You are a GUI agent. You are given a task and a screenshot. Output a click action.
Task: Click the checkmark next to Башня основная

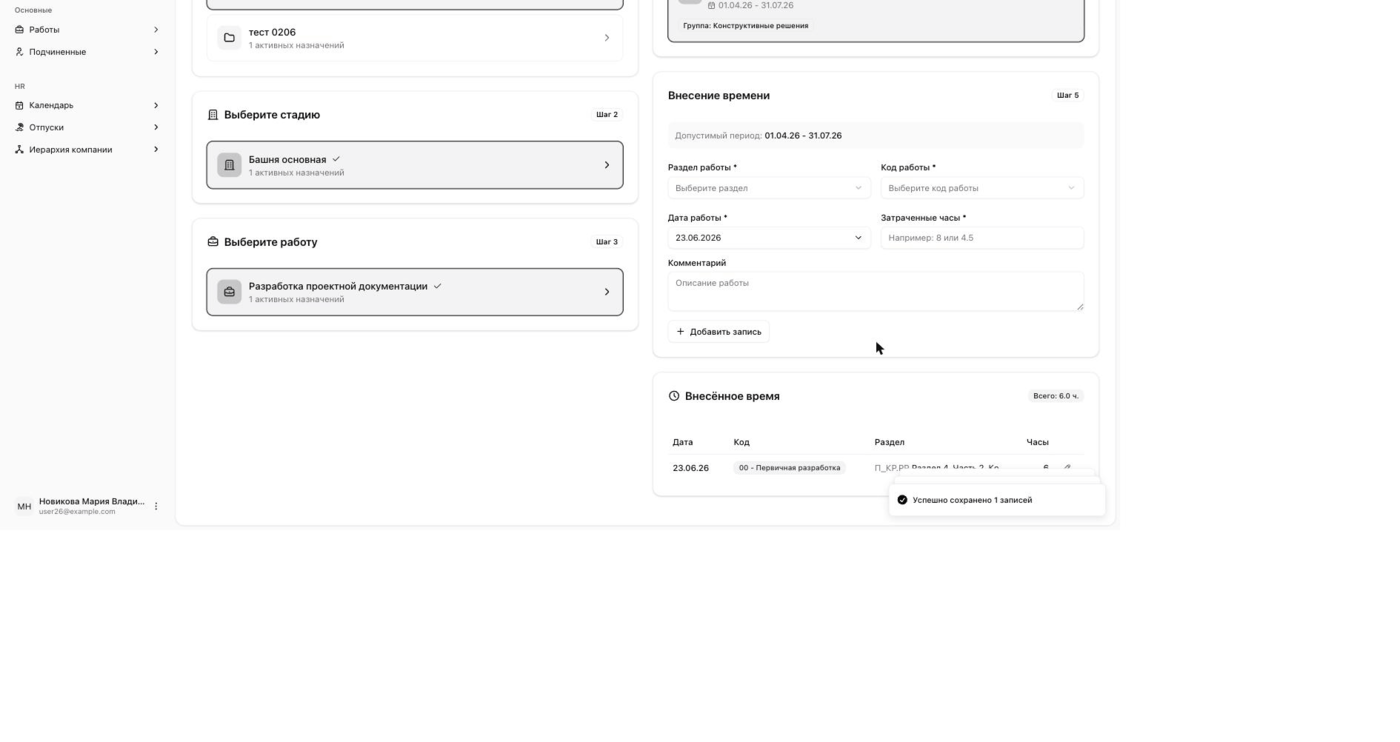pos(336,159)
